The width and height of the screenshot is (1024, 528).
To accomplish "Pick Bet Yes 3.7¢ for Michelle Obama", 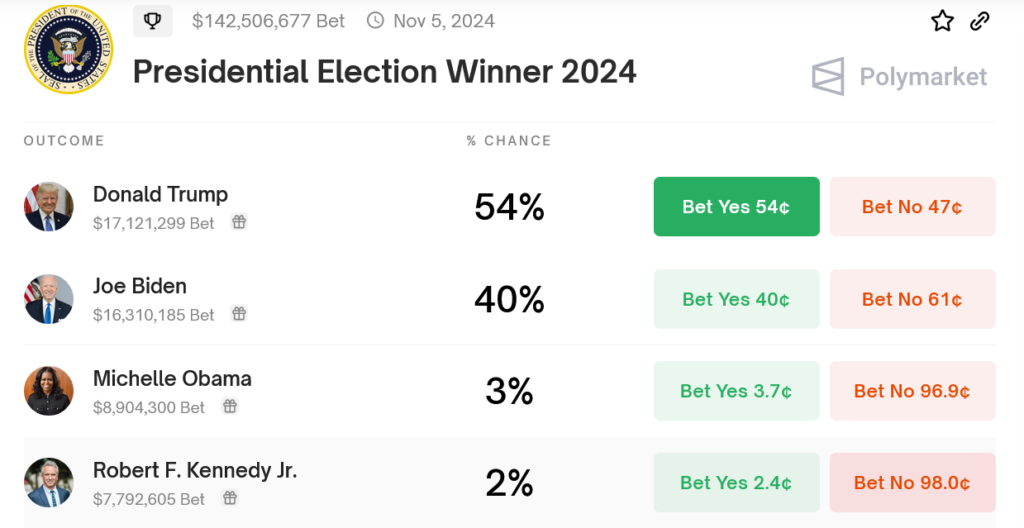I will click(737, 391).
